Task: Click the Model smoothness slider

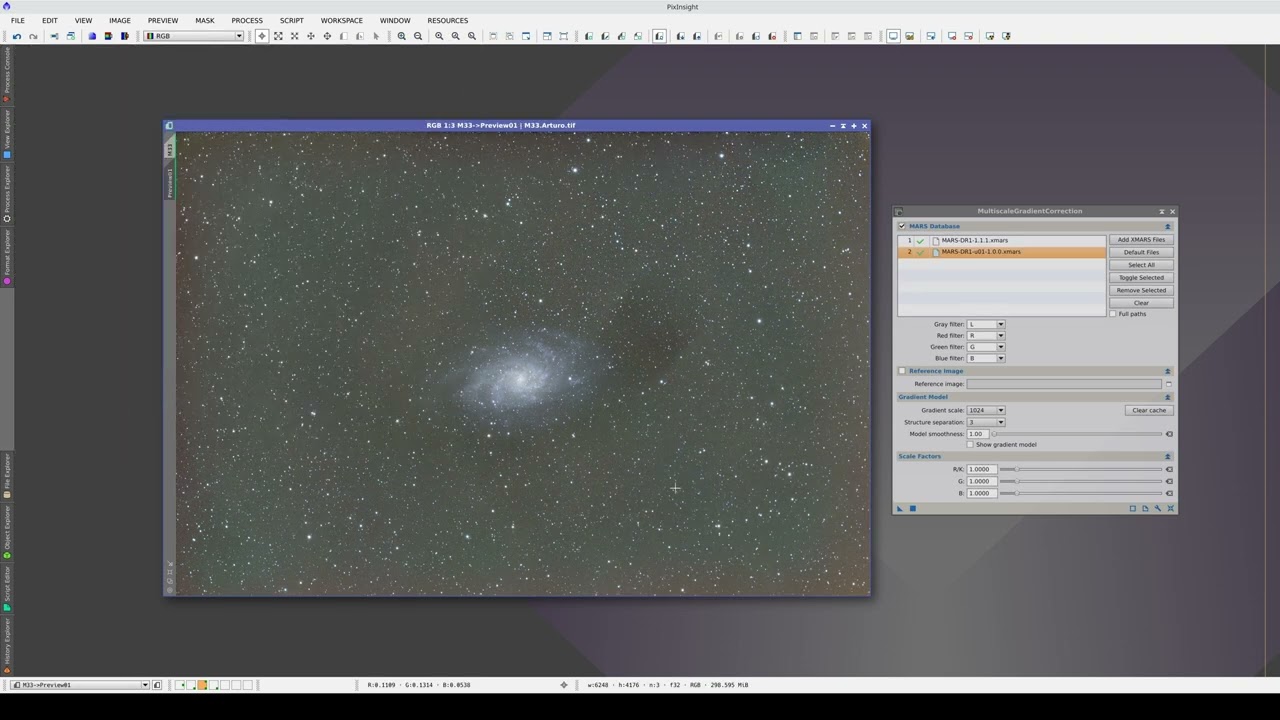Action: (1076, 434)
